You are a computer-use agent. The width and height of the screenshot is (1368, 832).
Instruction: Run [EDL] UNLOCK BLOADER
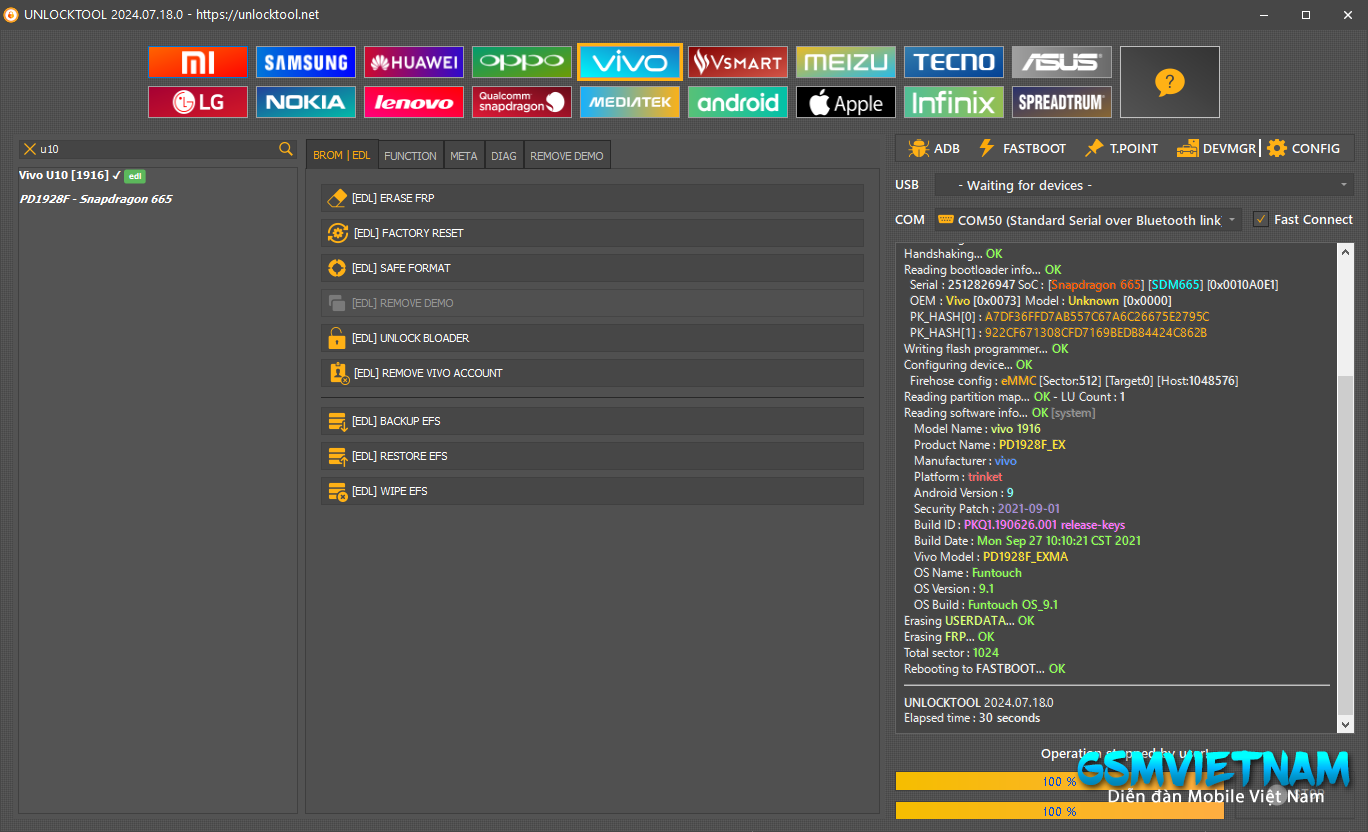(592, 338)
